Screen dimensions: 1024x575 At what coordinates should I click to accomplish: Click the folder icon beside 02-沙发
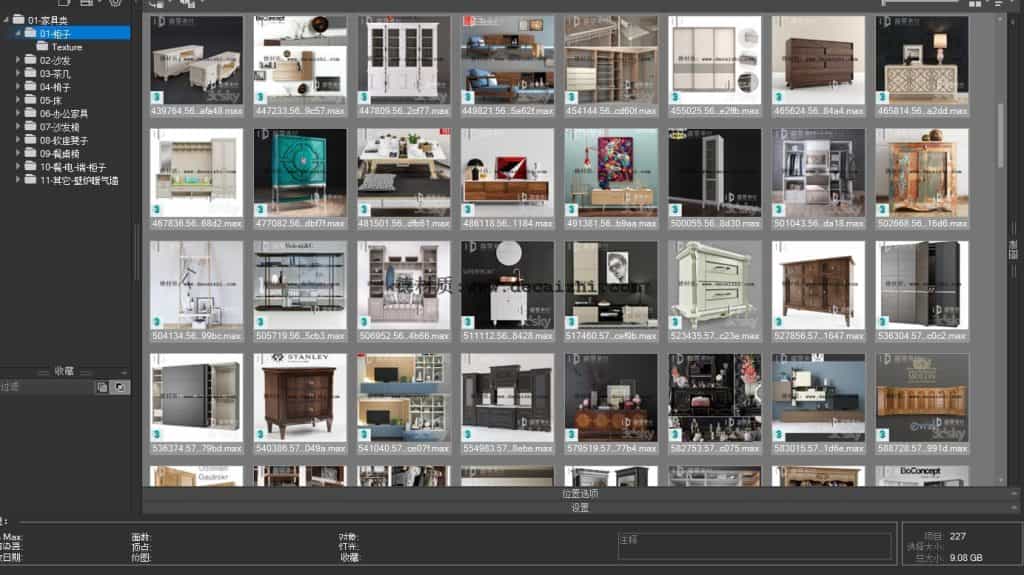pos(31,60)
